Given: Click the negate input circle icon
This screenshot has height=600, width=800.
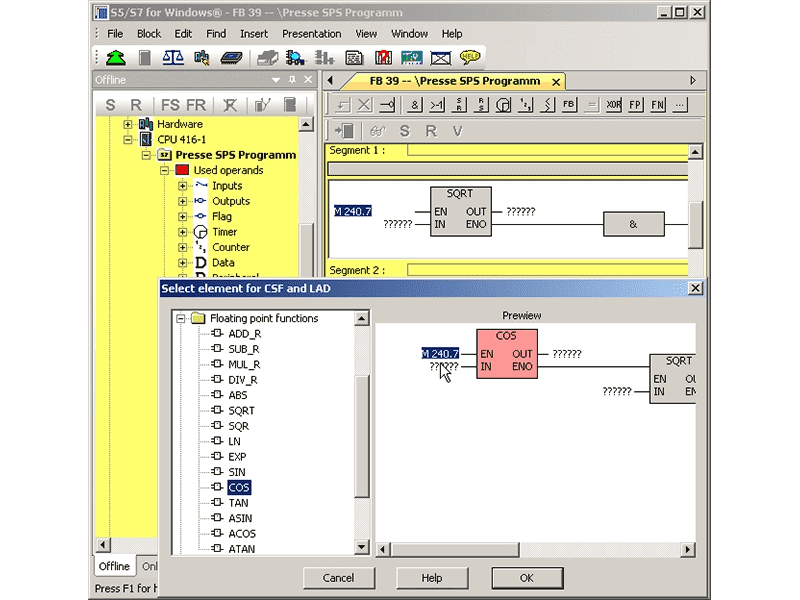Looking at the screenshot, I should [387, 105].
